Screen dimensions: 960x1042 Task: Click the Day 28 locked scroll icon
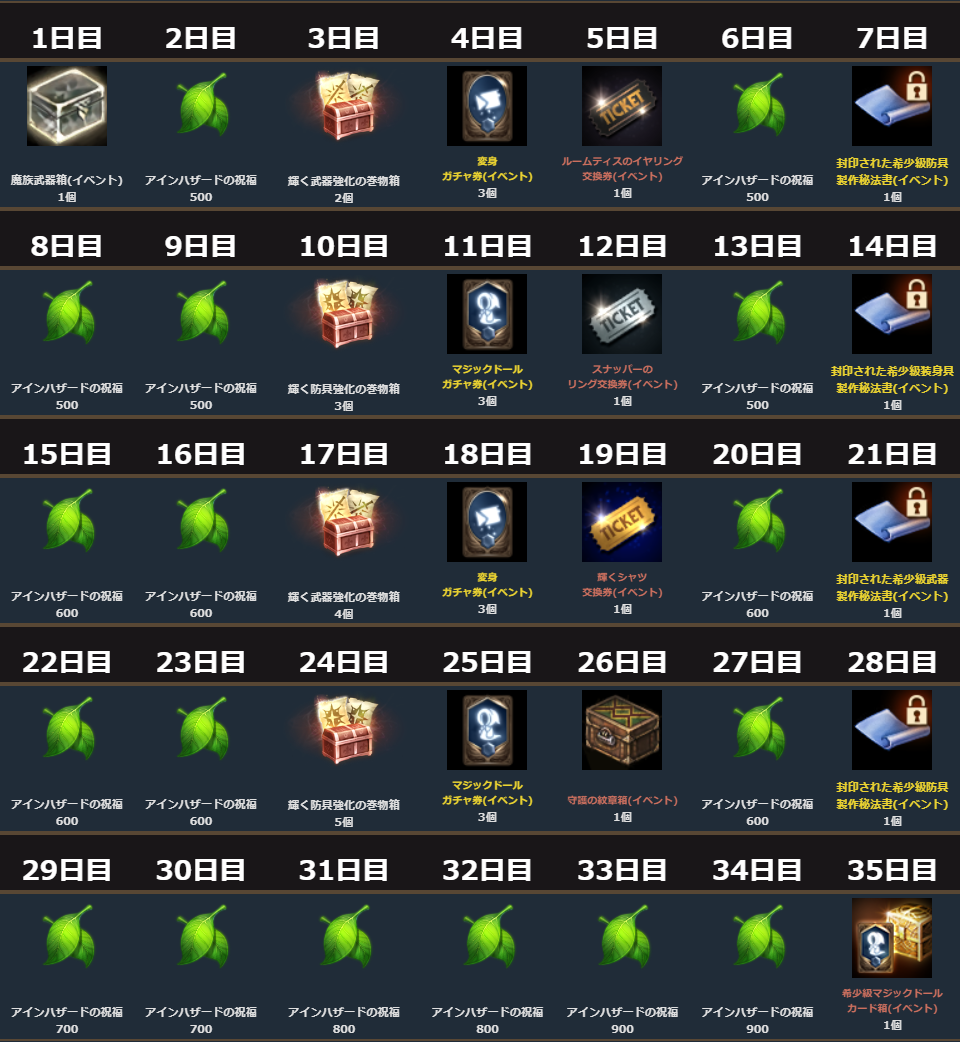[x=892, y=730]
